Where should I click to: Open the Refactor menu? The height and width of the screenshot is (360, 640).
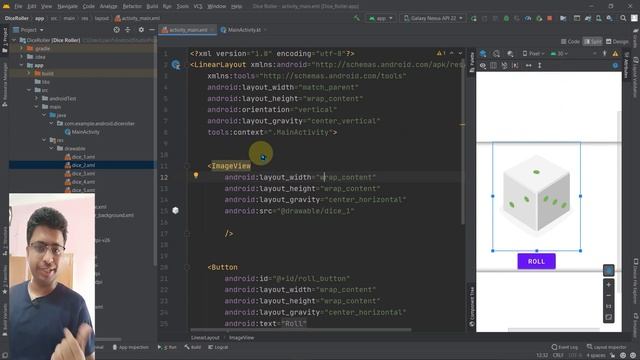(x=132, y=7)
